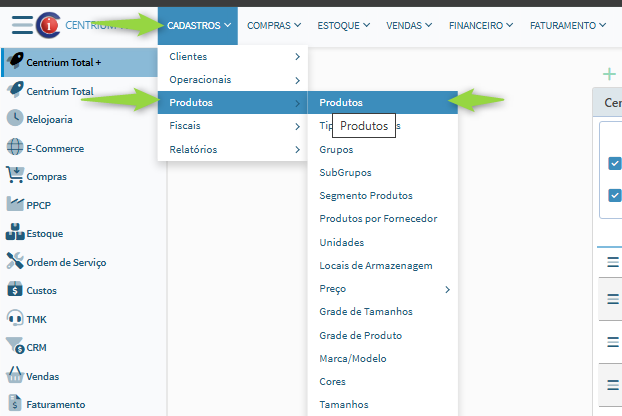Viewport: 622px width, 416px height.
Task: Select Grupos from the Produtos submenu
Action: point(336,149)
